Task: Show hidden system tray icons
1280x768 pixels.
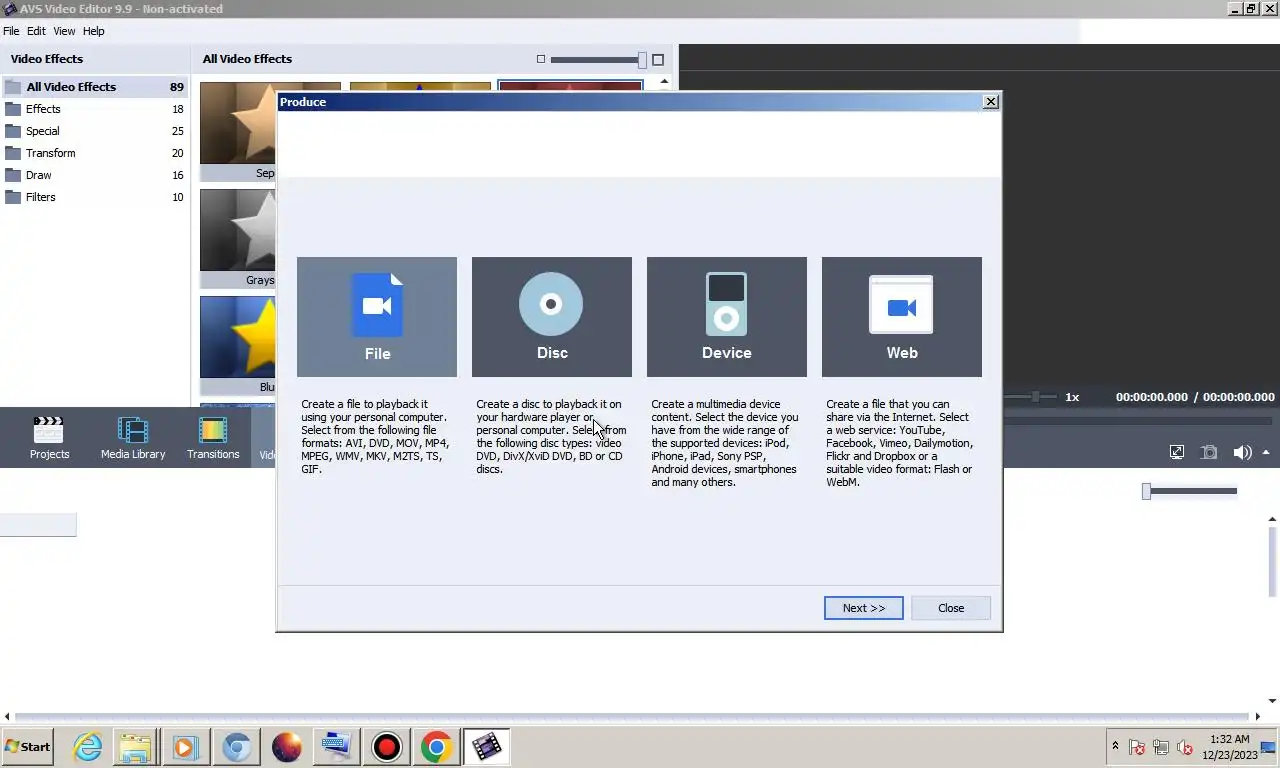Action: pyautogui.click(x=1115, y=747)
